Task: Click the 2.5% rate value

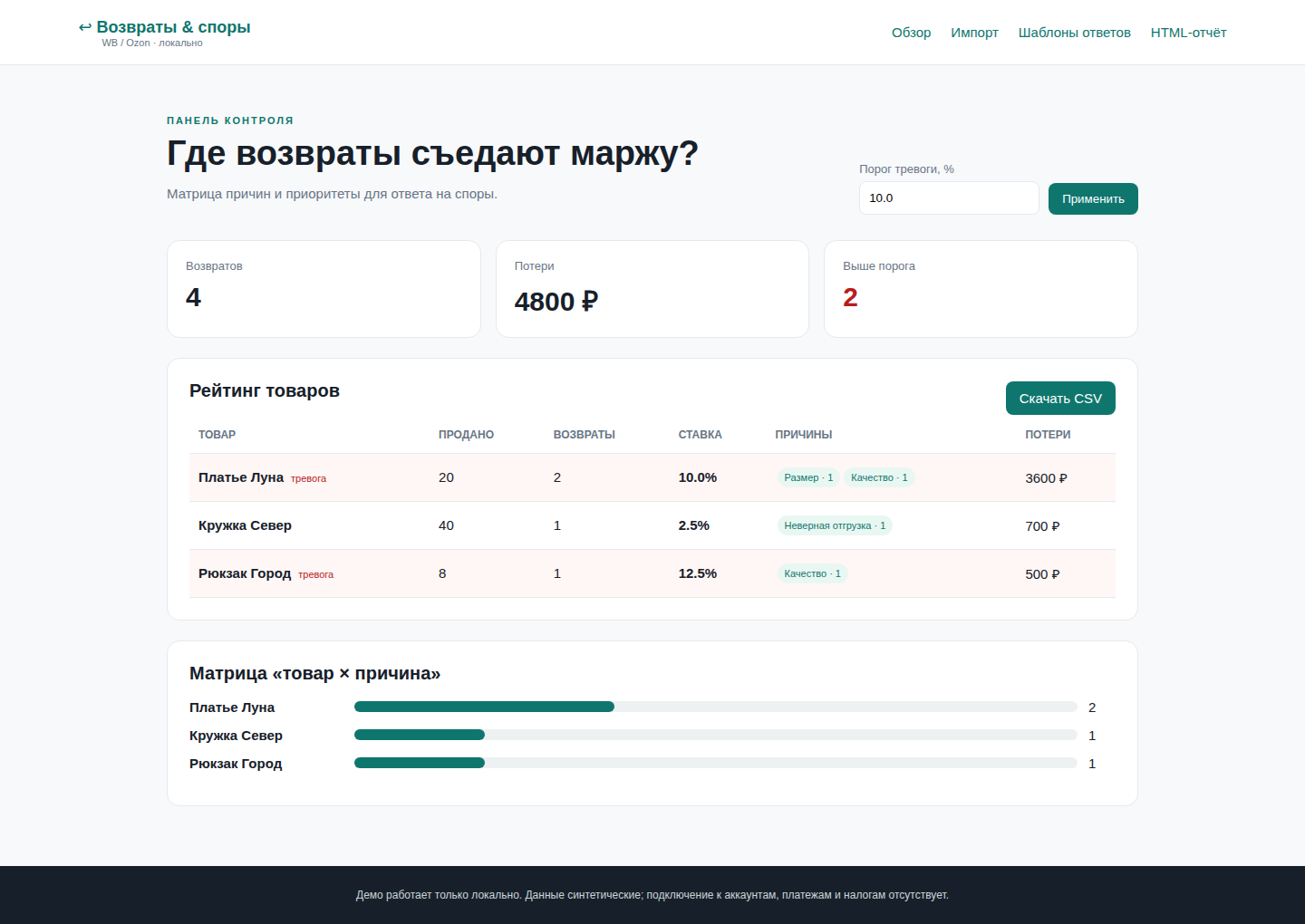Action: coord(694,525)
